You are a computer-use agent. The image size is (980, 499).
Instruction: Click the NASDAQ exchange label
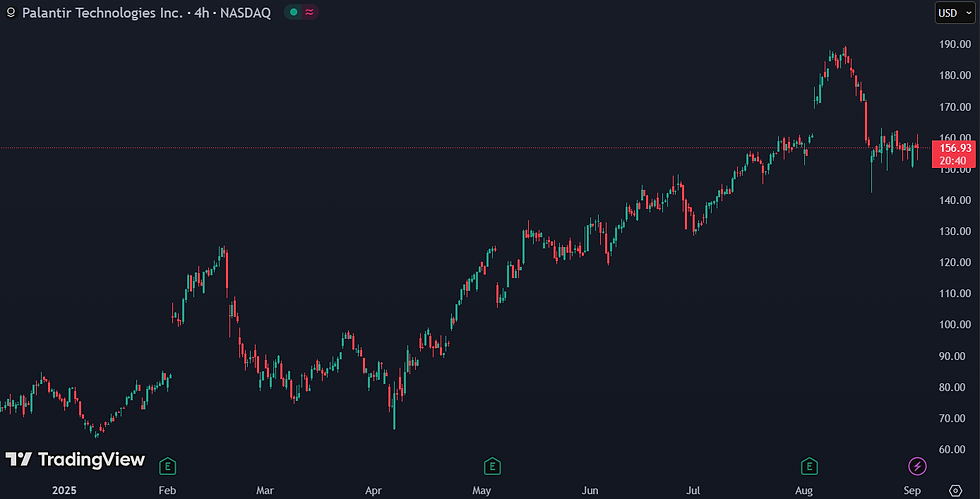(x=245, y=13)
